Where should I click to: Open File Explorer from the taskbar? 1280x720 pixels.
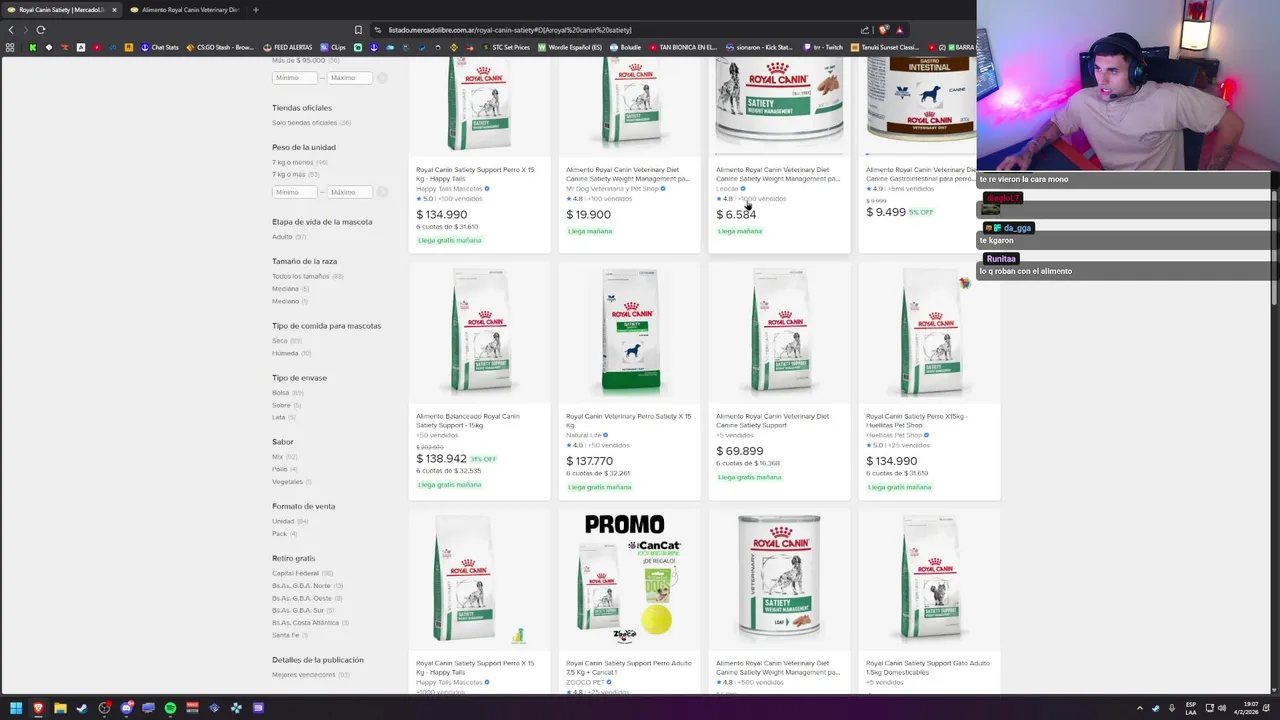[60, 708]
